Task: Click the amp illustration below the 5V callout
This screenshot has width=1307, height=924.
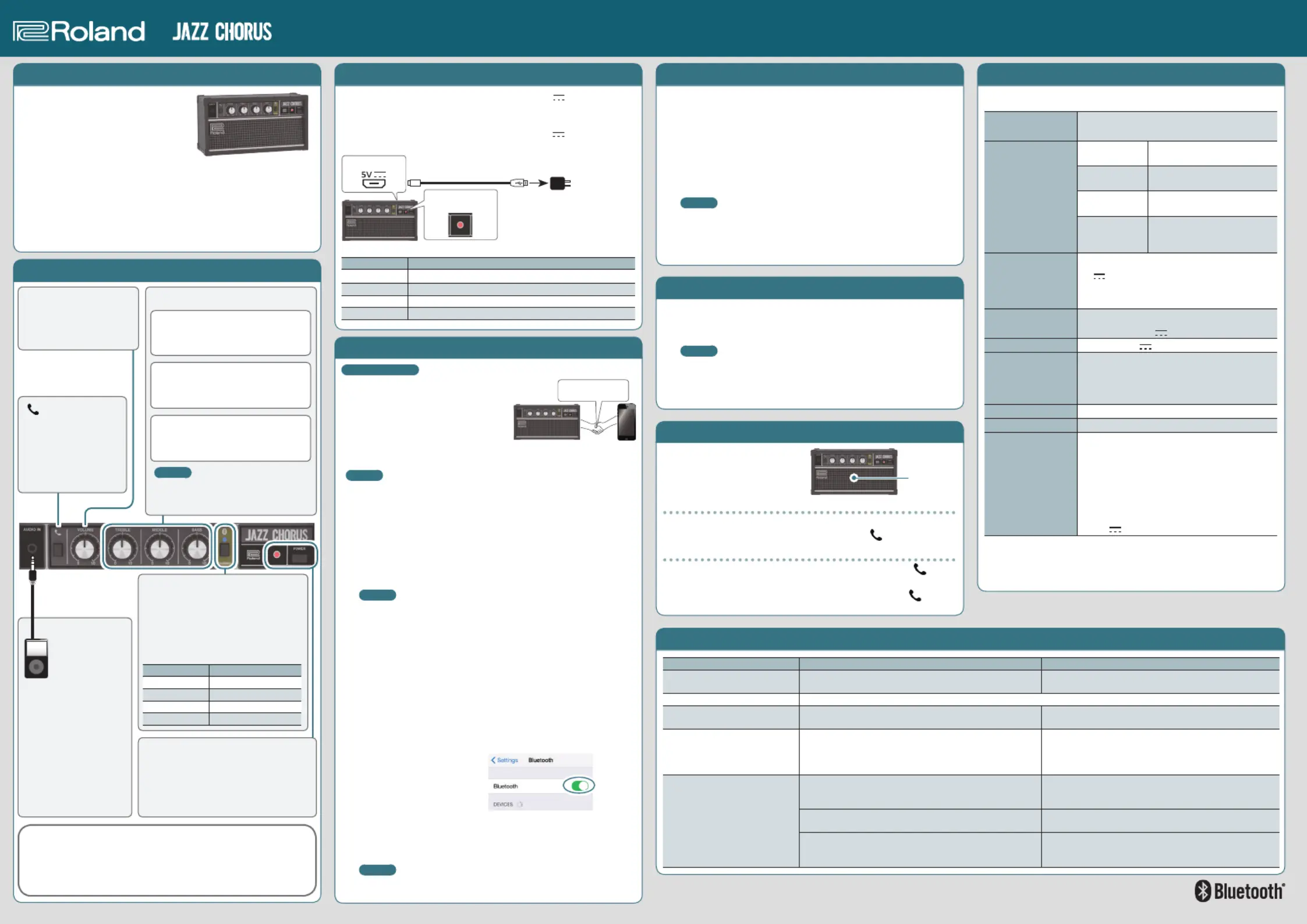Action: point(380,220)
